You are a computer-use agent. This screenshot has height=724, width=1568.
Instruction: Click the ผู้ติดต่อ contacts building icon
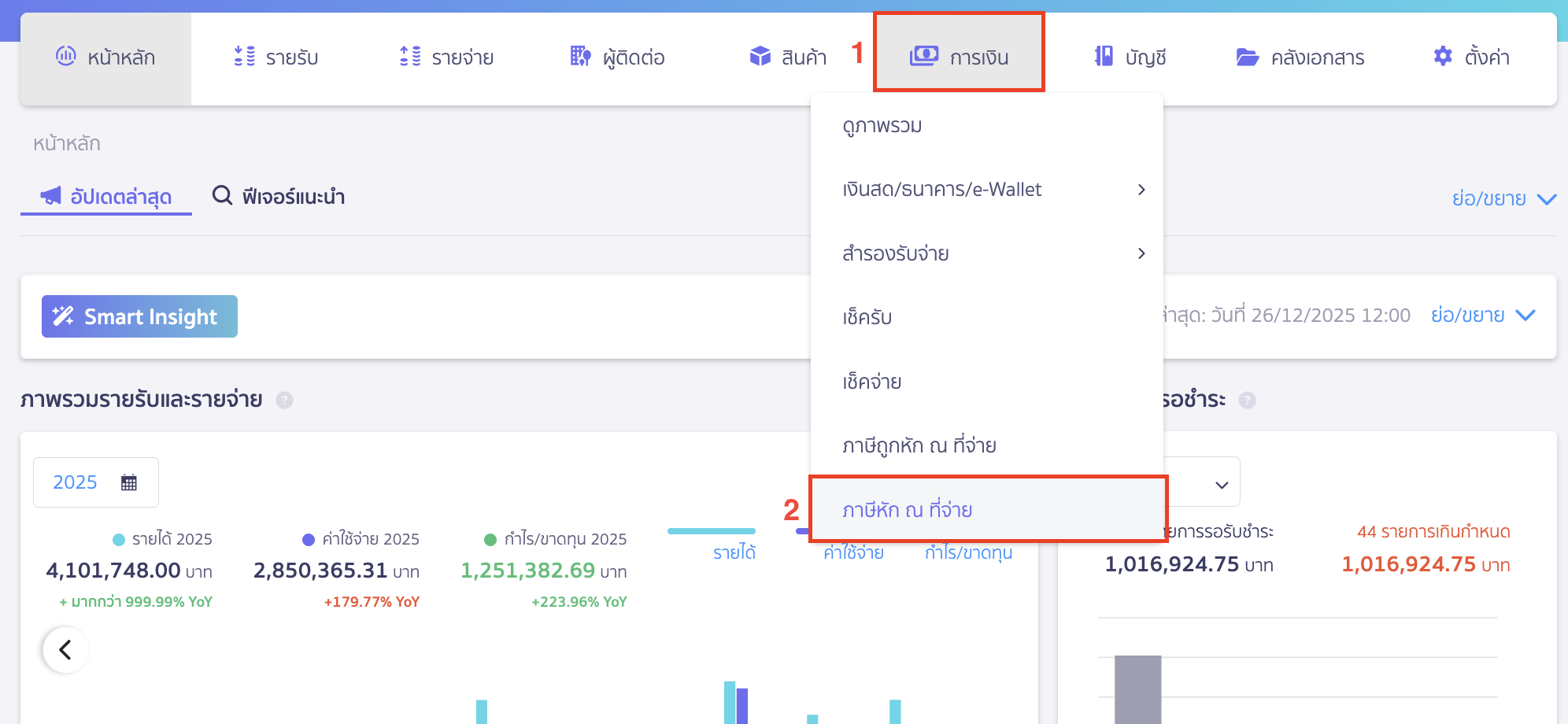pyautogui.click(x=580, y=57)
